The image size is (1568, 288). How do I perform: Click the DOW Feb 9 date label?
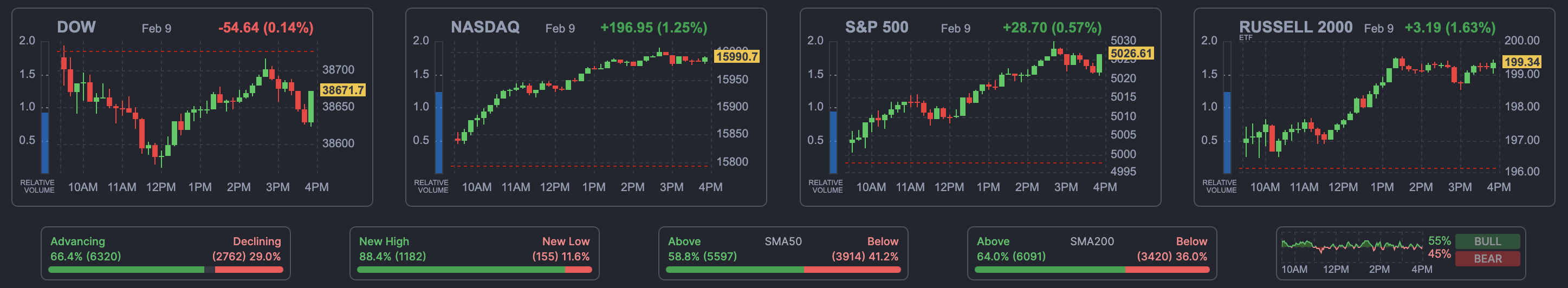click(157, 29)
